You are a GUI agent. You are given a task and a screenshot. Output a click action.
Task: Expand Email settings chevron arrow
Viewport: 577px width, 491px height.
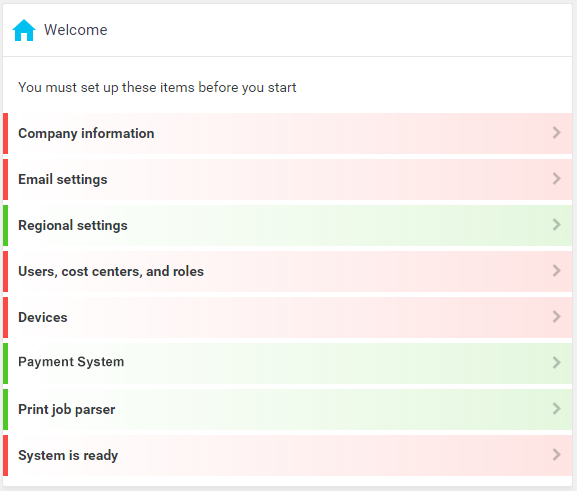(x=557, y=179)
